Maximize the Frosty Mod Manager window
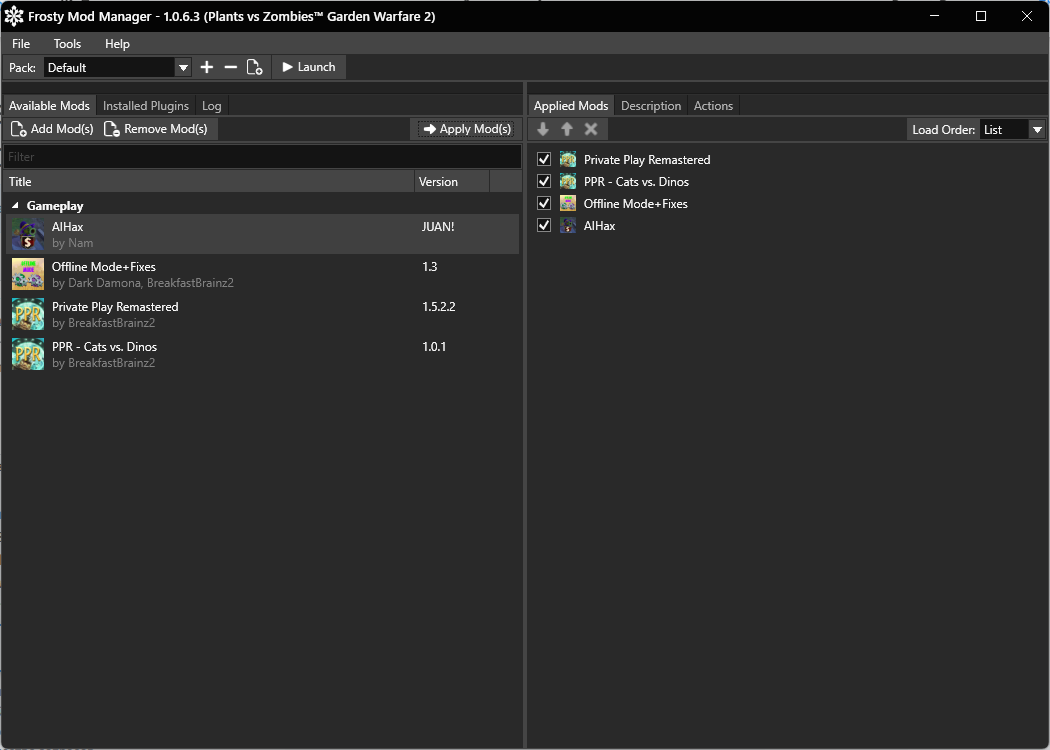The height and width of the screenshot is (750, 1050). [981, 16]
